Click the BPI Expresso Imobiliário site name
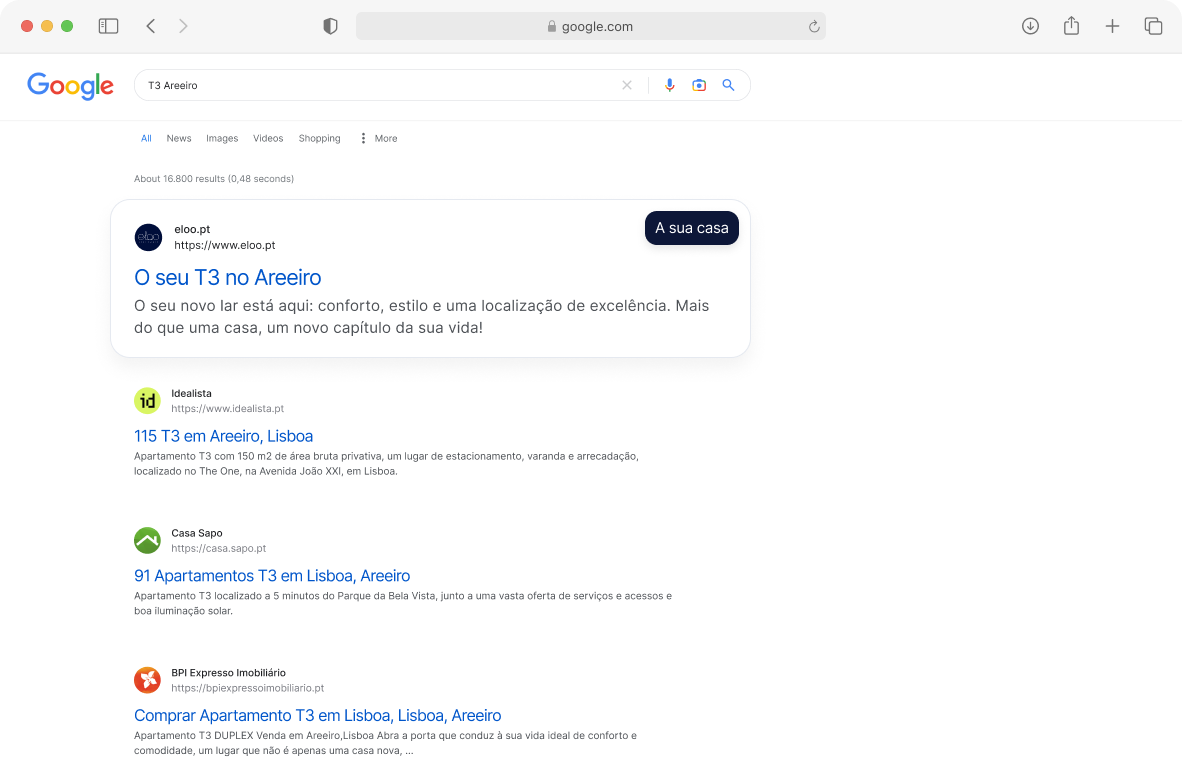The height and width of the screenshot is (784, 1182). (x=228, y=672)
